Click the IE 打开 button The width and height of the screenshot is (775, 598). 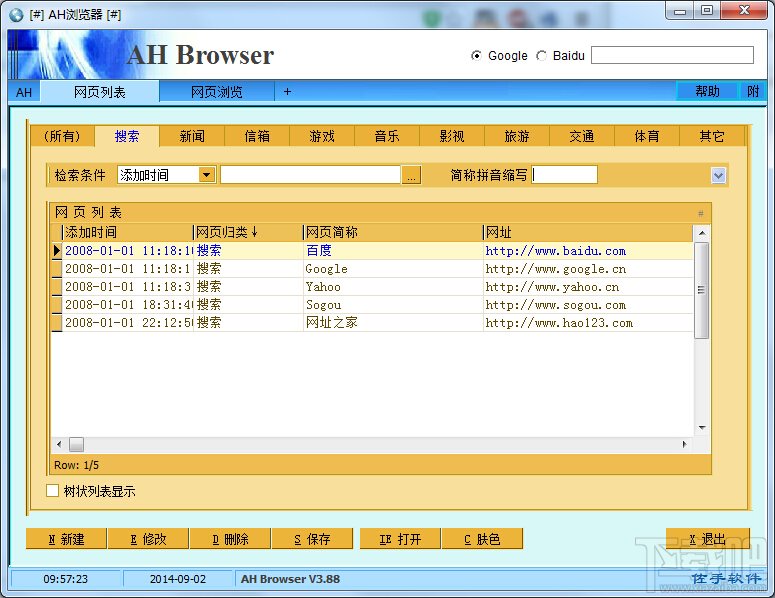point(400,539)
